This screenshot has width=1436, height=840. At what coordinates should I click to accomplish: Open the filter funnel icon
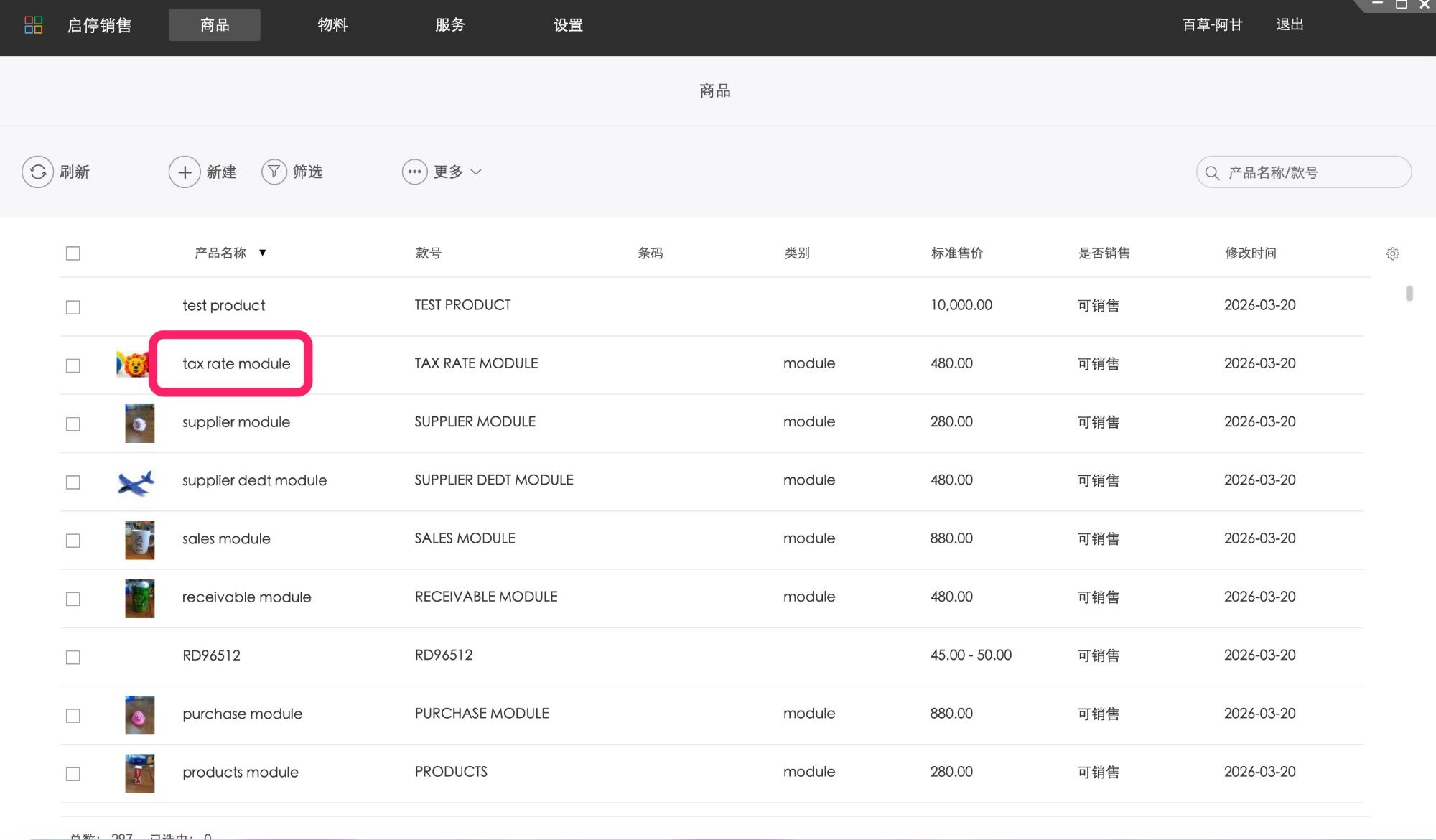274,172
